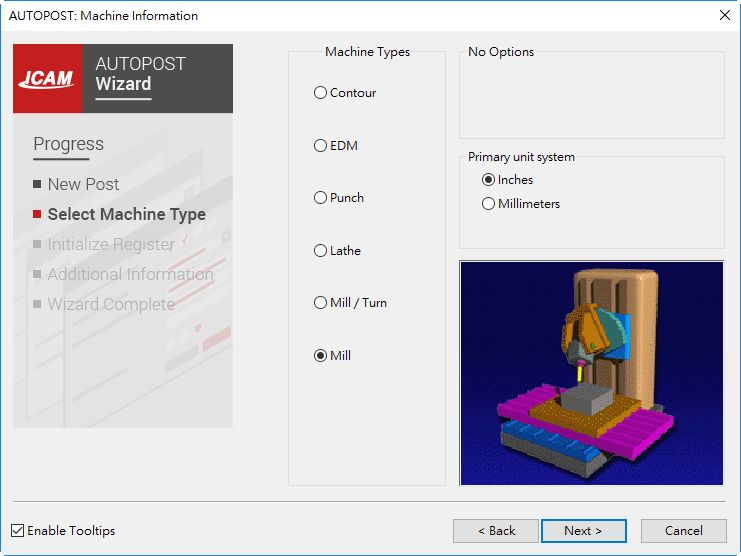Close the Machine Information dialog window

pyautogui.click(x=724, y=15)
